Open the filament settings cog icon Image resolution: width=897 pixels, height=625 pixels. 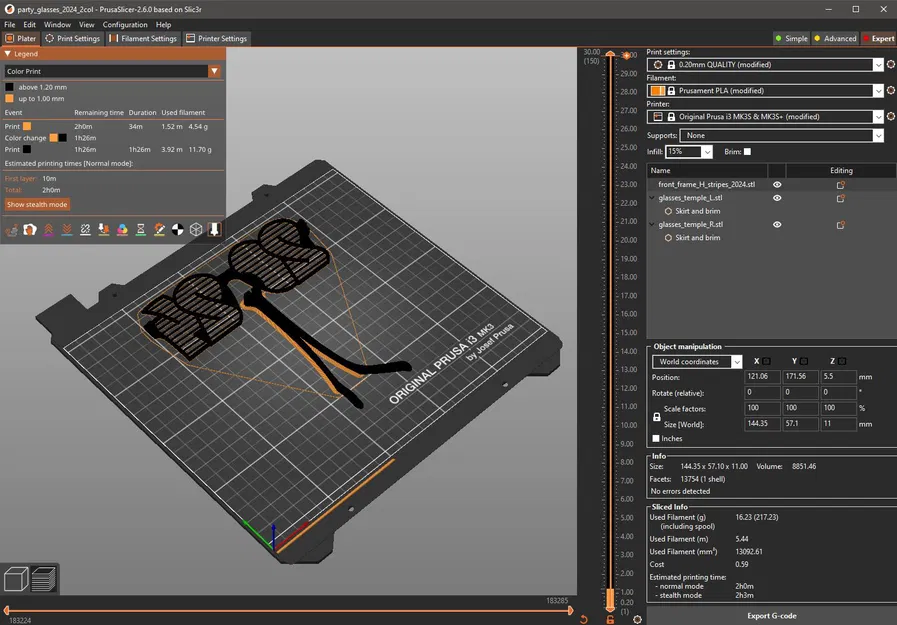[890, 91]
